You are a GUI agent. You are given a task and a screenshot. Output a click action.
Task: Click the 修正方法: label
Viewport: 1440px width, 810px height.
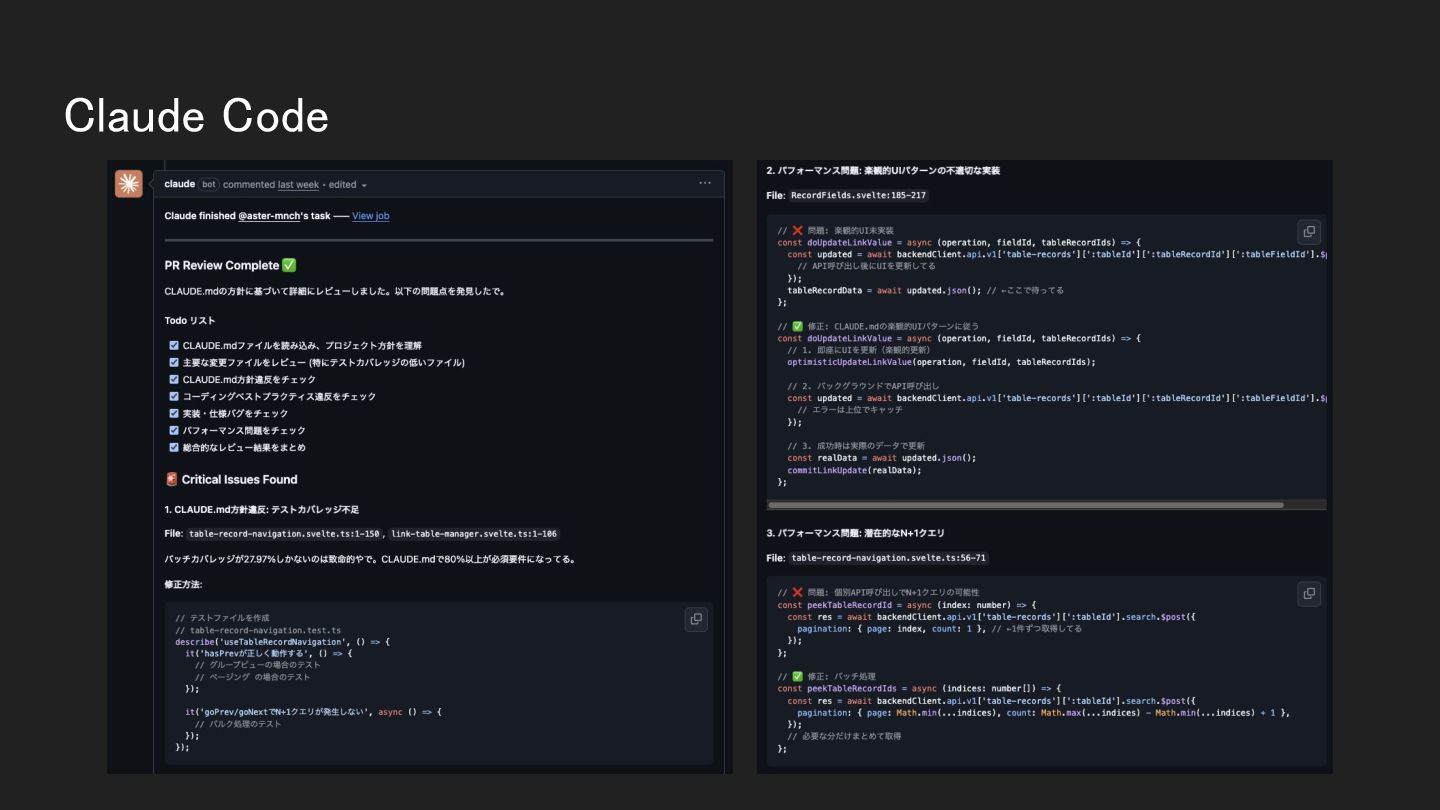coord(183,584)
